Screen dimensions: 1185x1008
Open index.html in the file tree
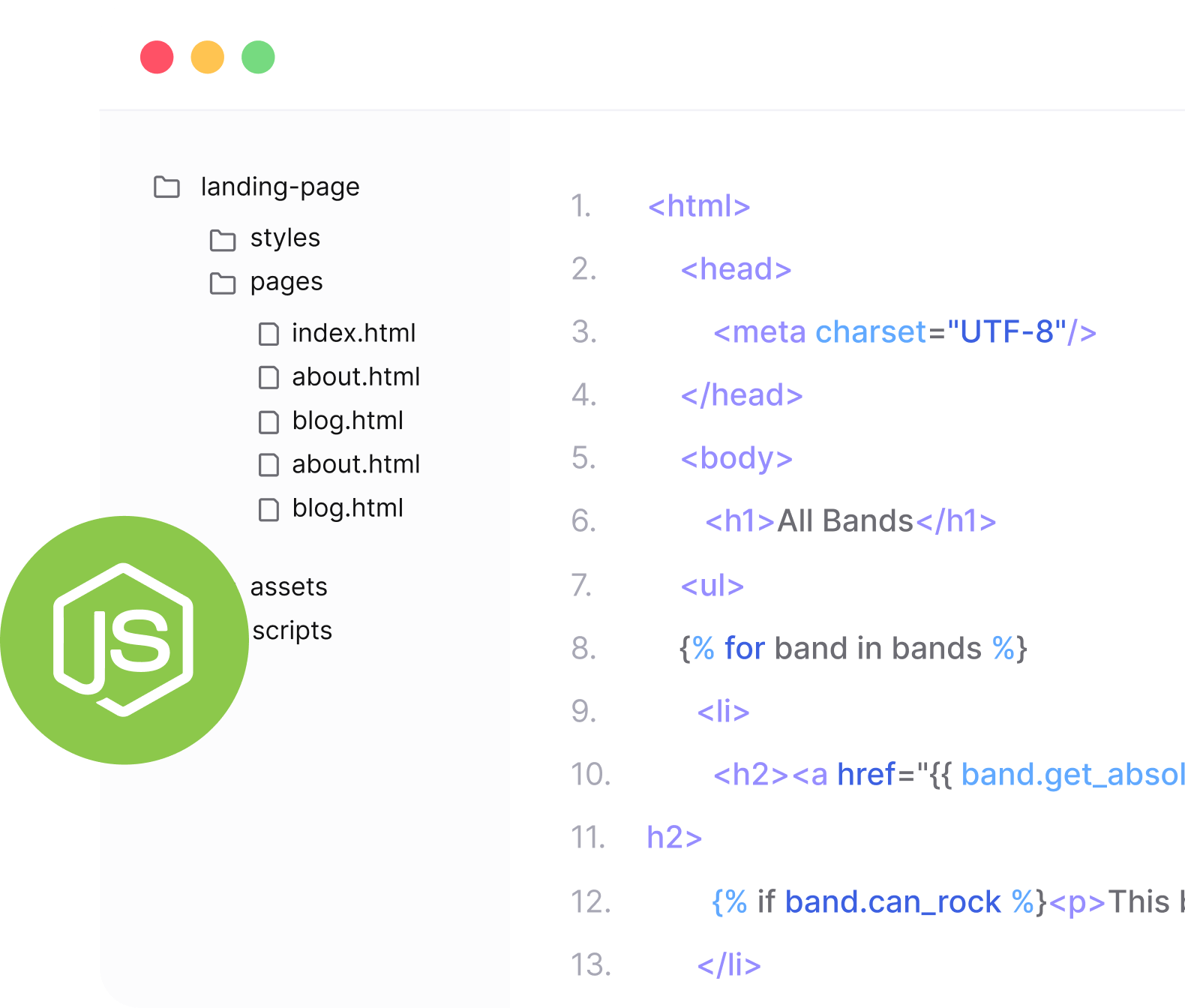353,333
